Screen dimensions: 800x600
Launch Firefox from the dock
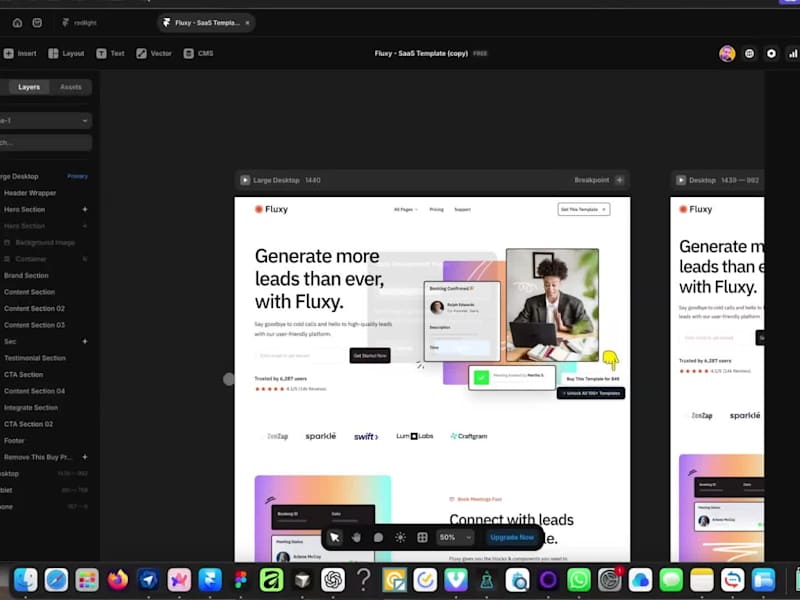(117, 580)
